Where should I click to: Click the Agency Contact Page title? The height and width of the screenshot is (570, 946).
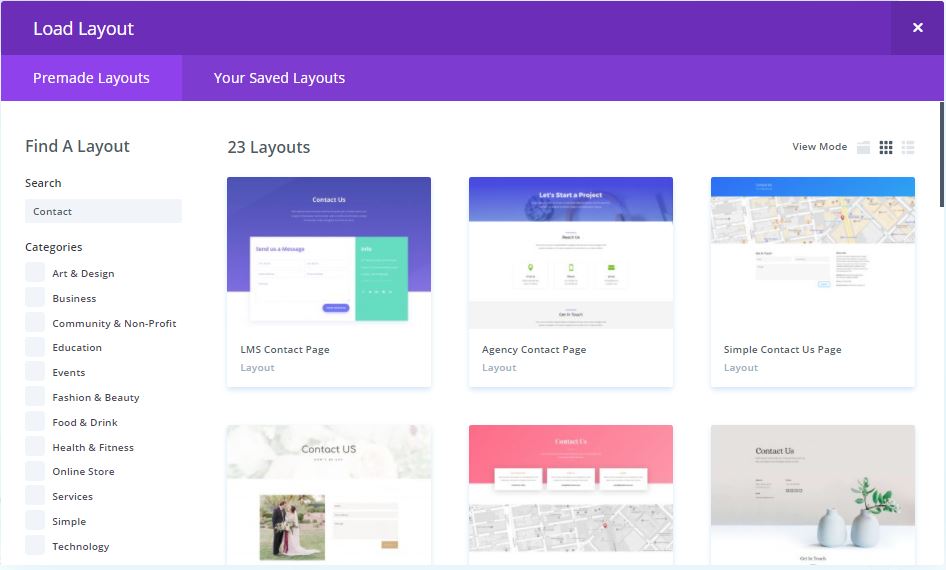click(534, 349)
